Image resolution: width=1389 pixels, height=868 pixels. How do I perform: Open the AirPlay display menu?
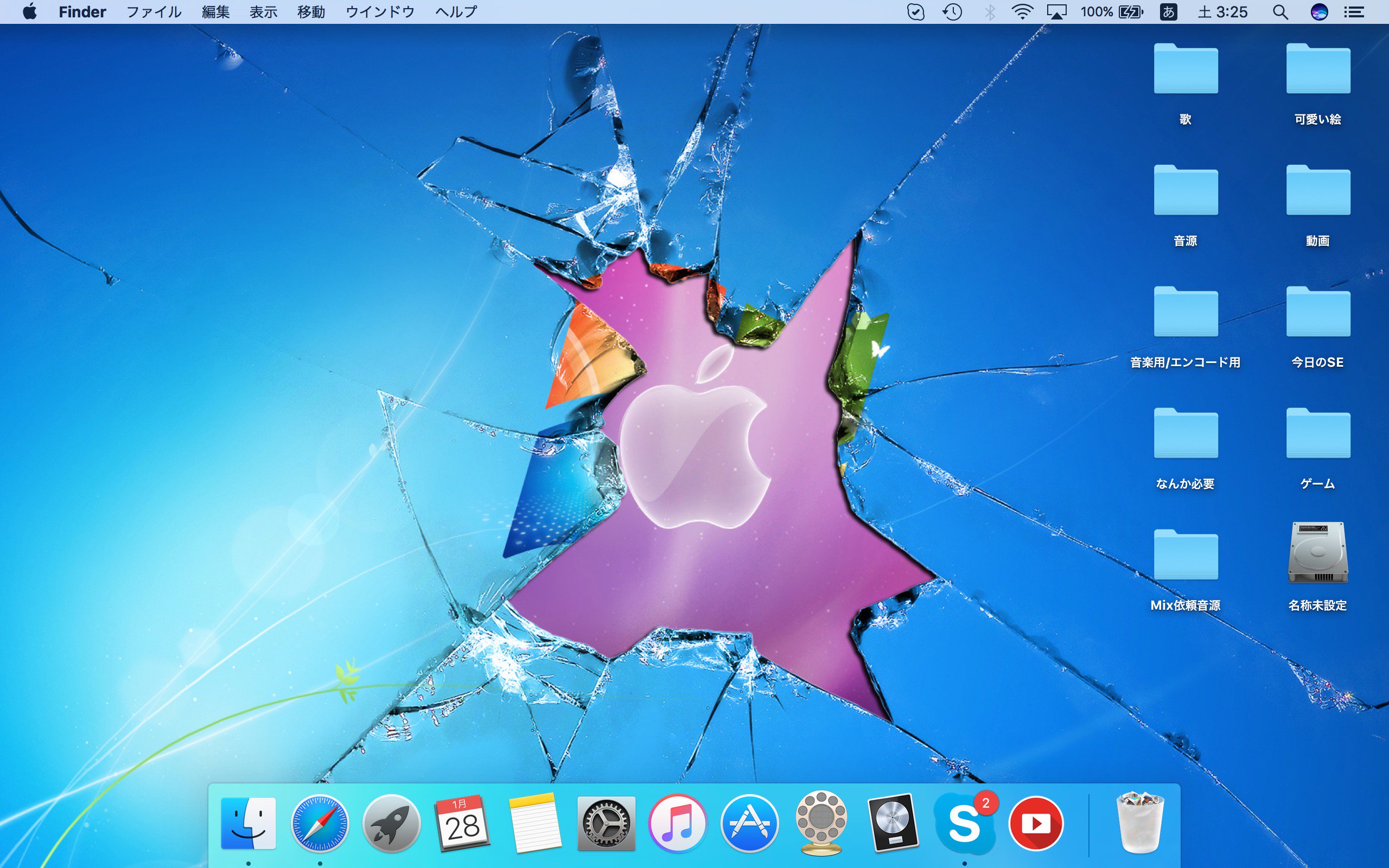(x=1057, y=11)
